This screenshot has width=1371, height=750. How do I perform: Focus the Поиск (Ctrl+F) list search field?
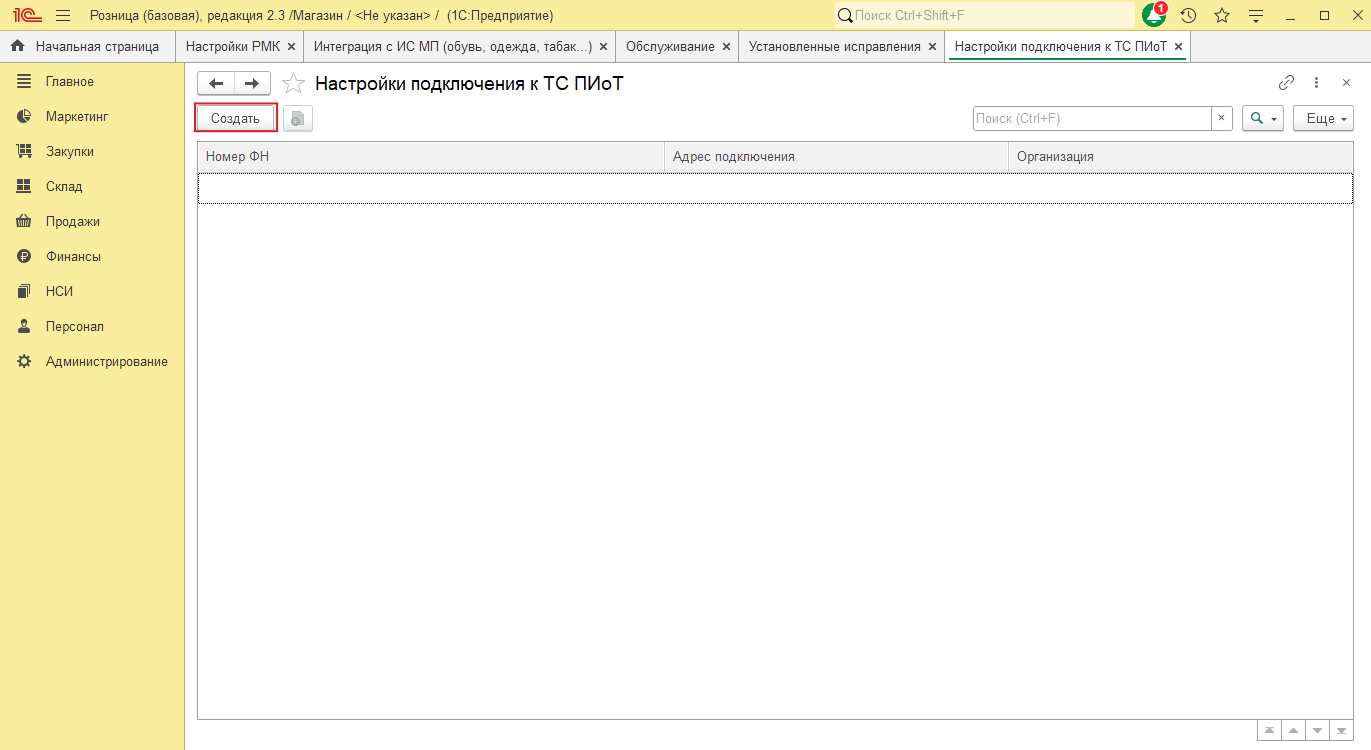point(1092,118)
